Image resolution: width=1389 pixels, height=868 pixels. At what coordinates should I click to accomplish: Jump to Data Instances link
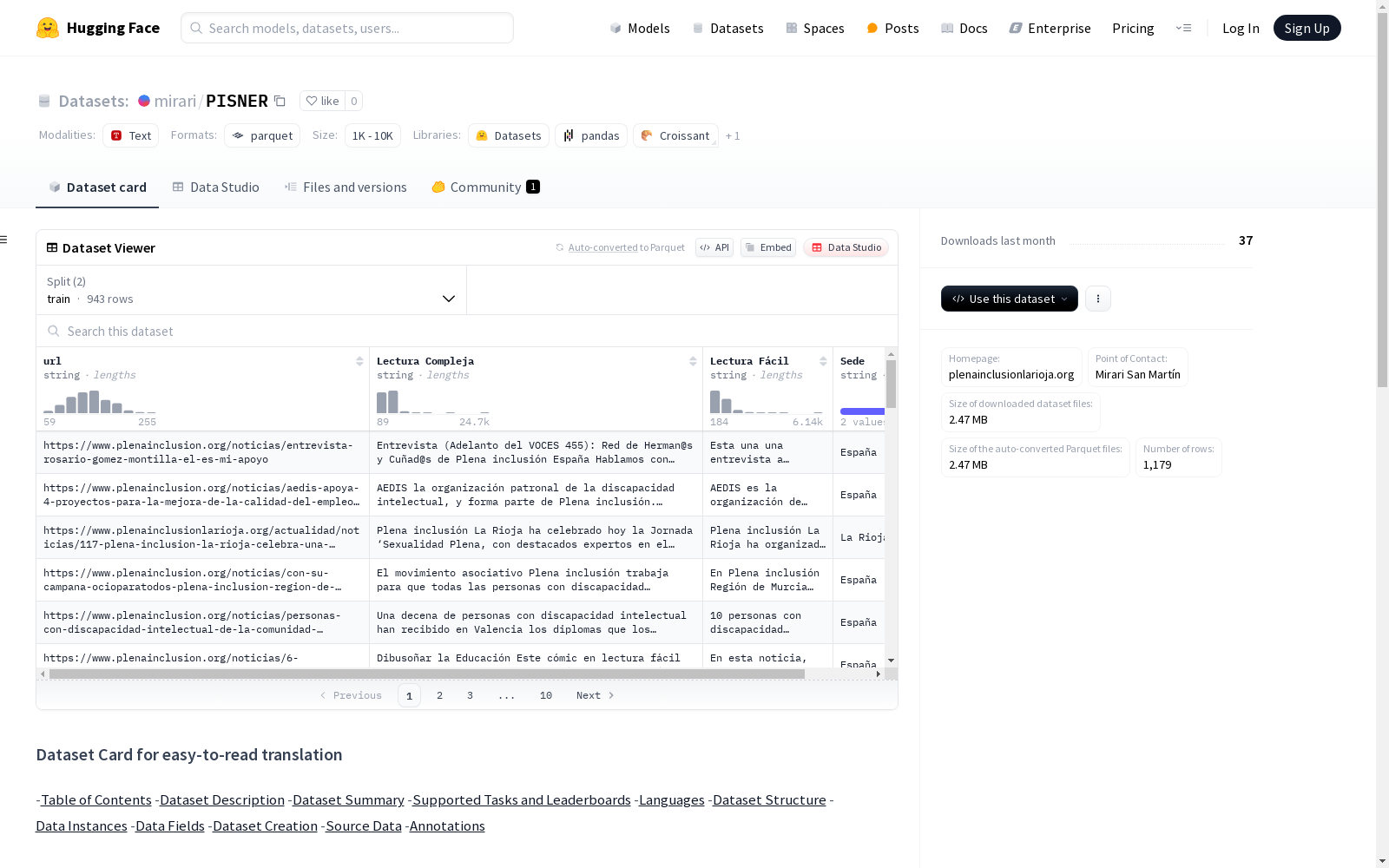(x=82, y=826)
